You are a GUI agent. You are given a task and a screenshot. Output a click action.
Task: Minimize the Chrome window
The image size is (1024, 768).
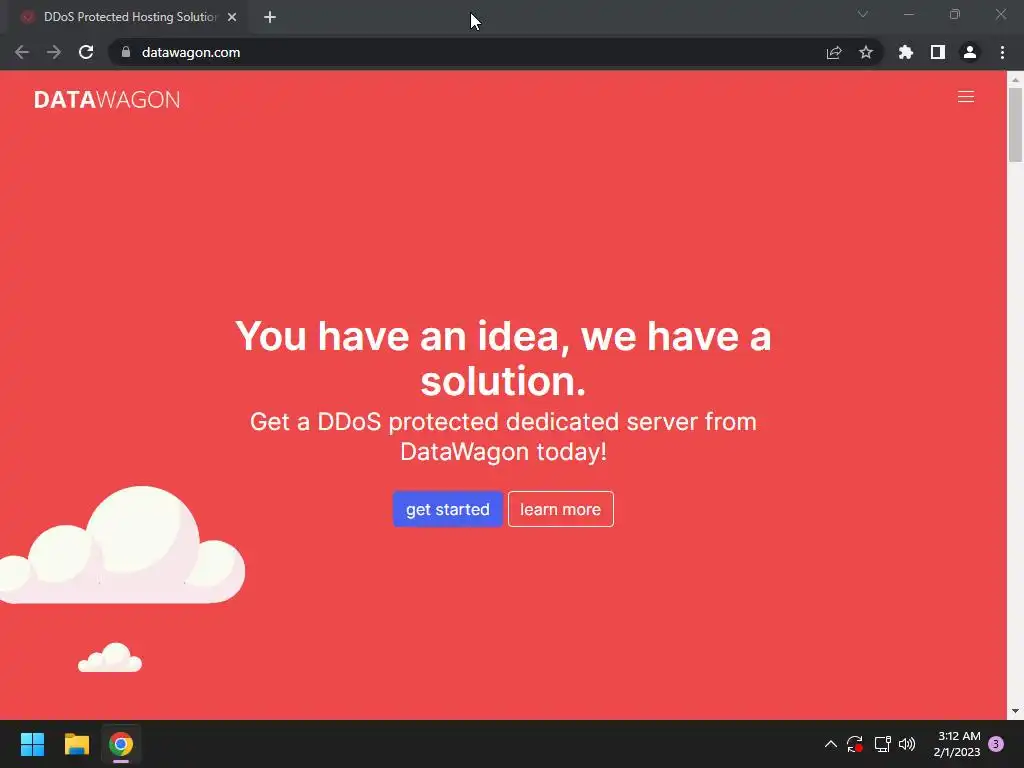coord(908,14)
